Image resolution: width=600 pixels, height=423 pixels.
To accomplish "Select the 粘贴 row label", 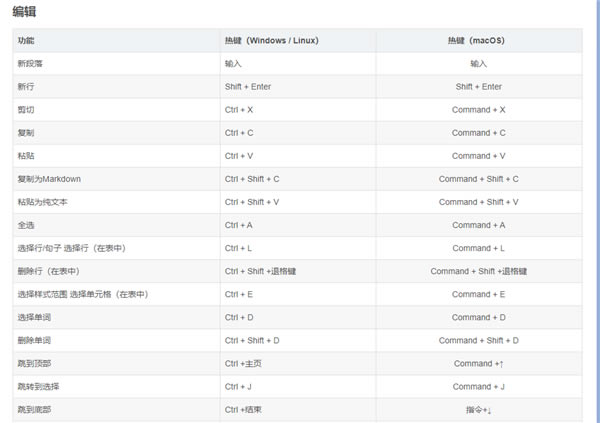I will pos(26,156).
